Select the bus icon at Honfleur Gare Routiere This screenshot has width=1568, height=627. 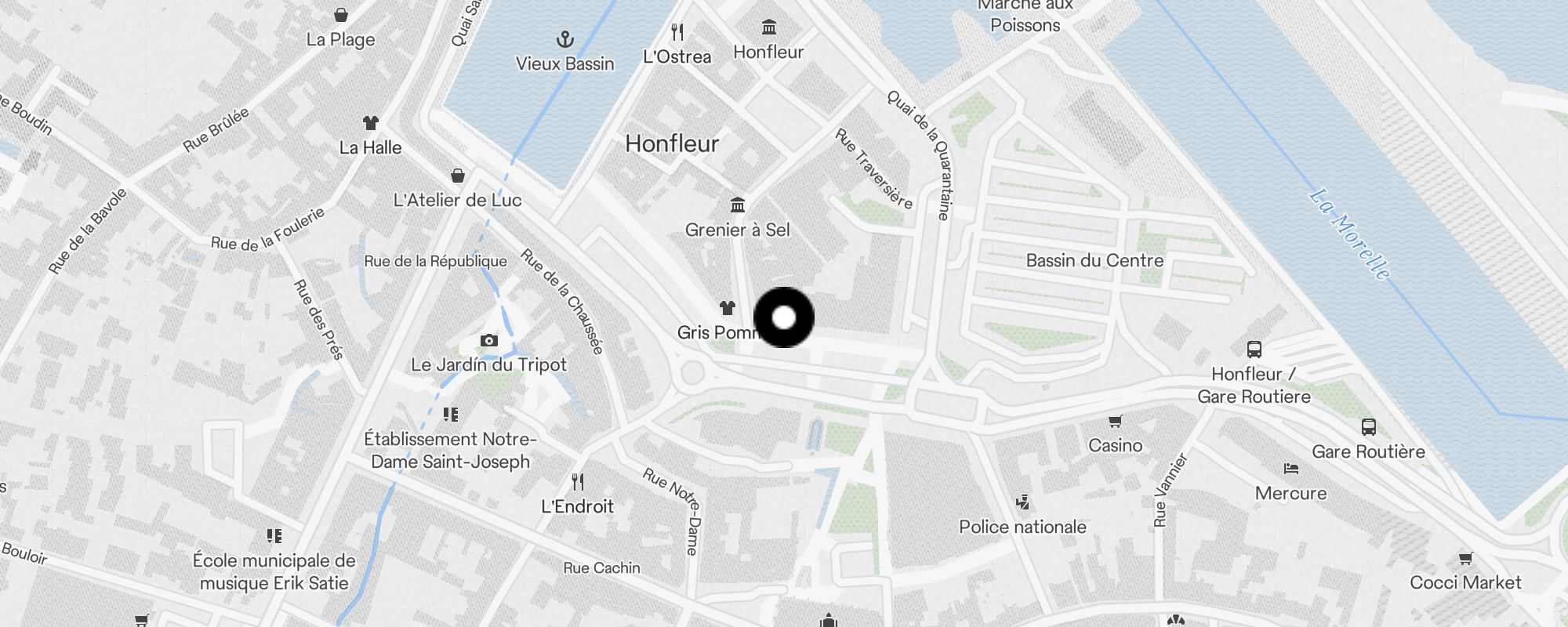coord(1254,350)
